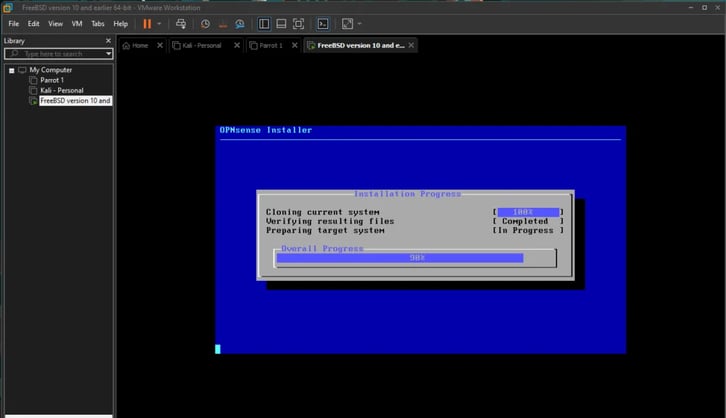Click the OPNsense Installer title text
Viewport: 726px width, 418px height.
[266, 130]
